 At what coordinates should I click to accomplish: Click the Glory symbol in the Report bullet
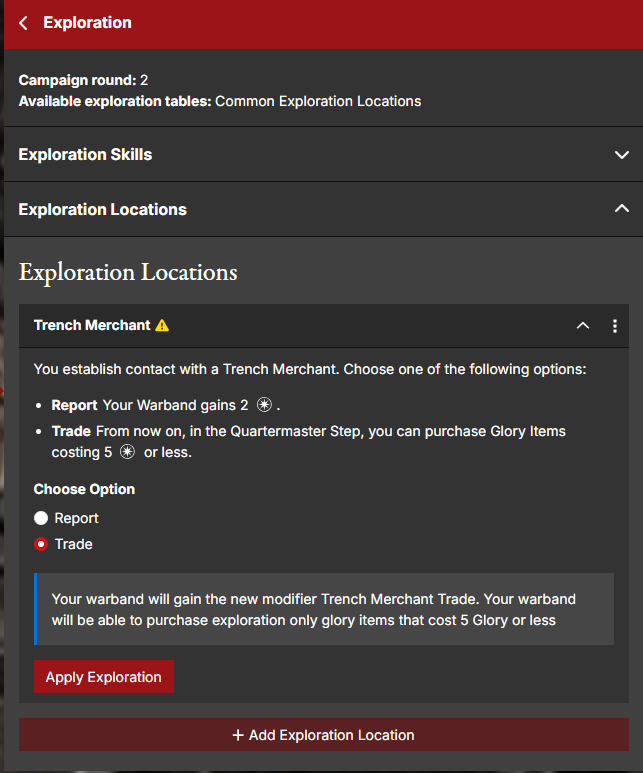click(264, 406)
